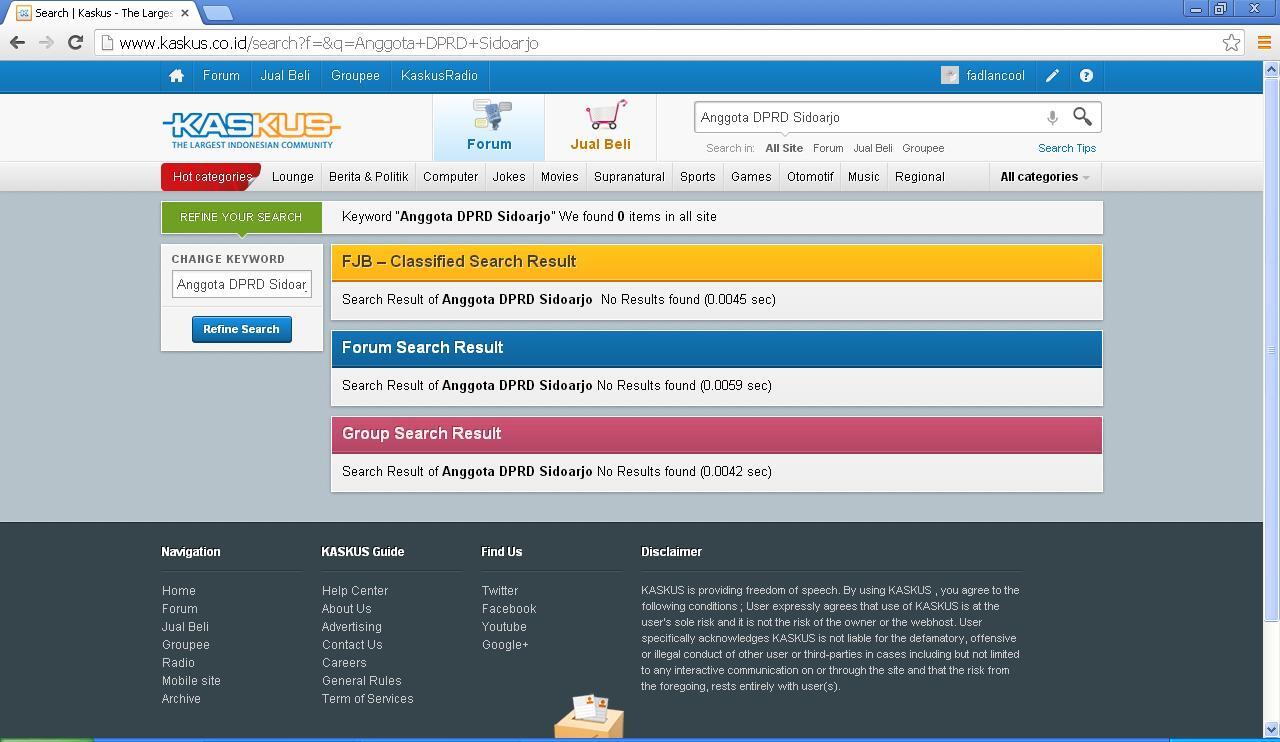Screen dimensions: 1280x742
Task: Click the home icon in the top bar
Action: (x=176, y=76)
